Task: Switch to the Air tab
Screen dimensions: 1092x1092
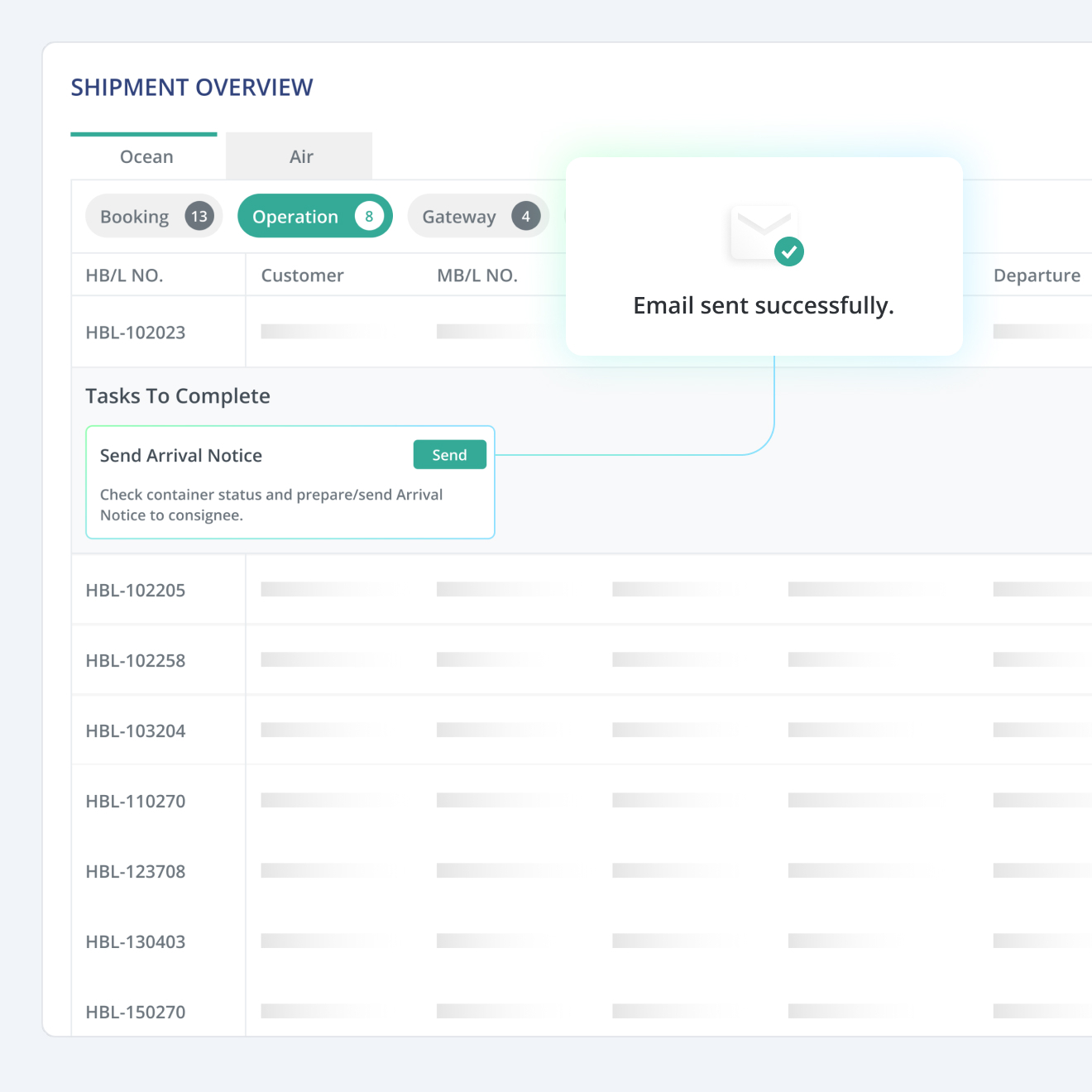Action: (x=300, y=157)
